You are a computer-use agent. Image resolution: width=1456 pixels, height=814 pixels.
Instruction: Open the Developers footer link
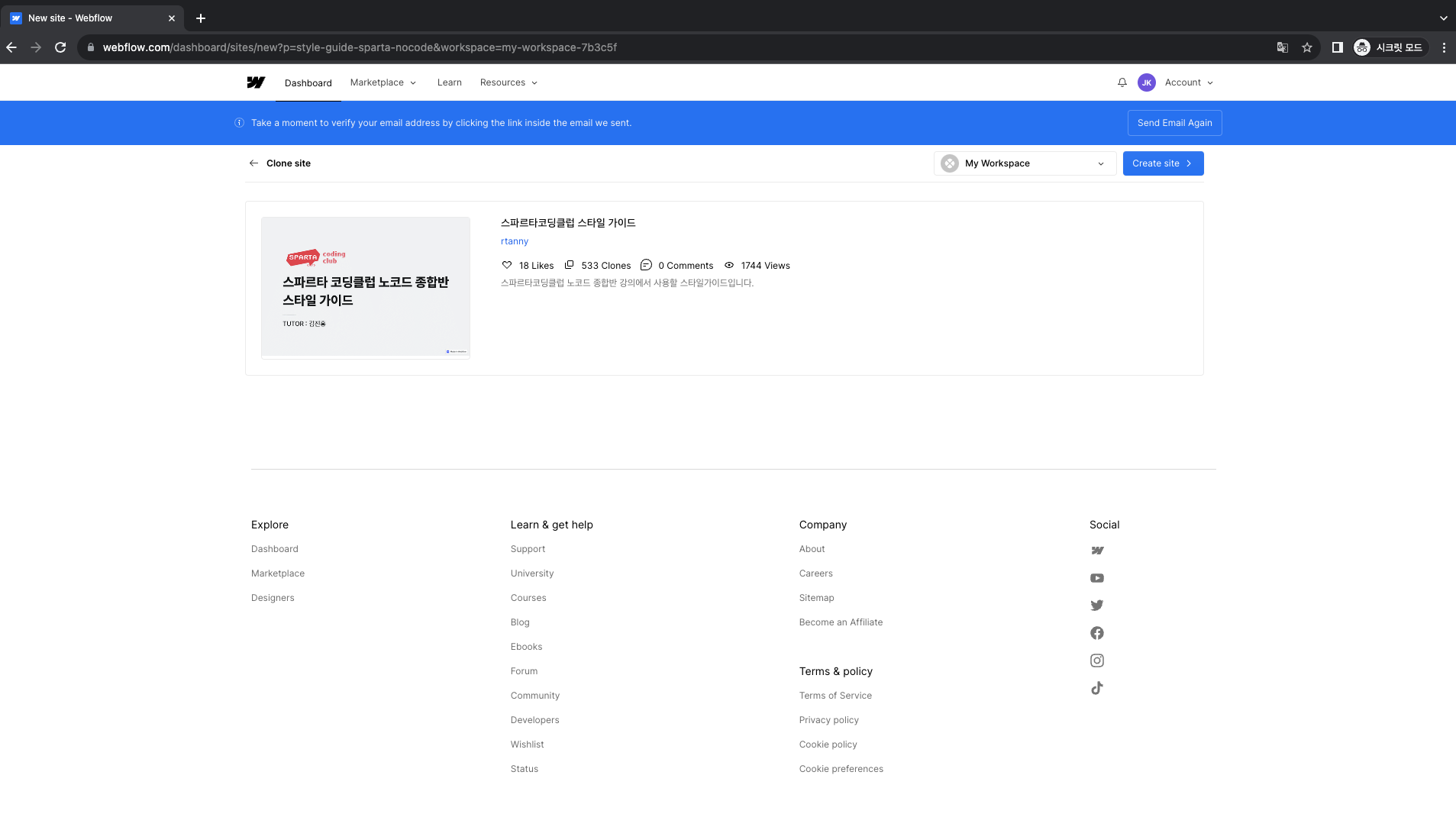click(534, 720)
